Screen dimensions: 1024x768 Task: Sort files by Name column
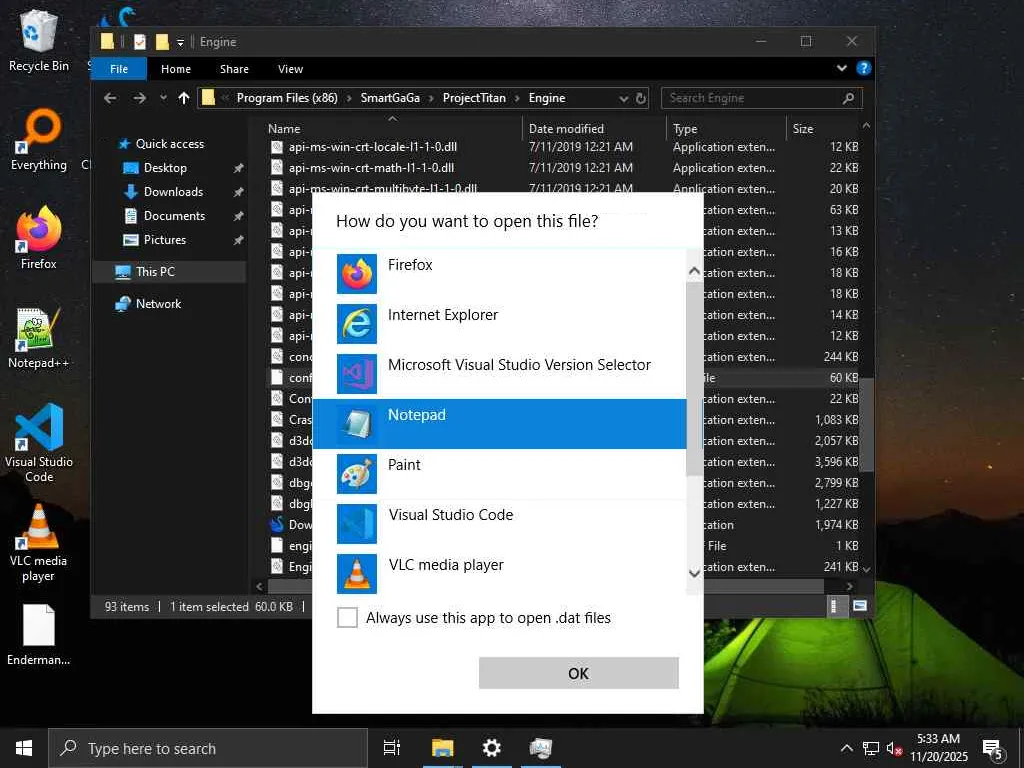[284, 129]
